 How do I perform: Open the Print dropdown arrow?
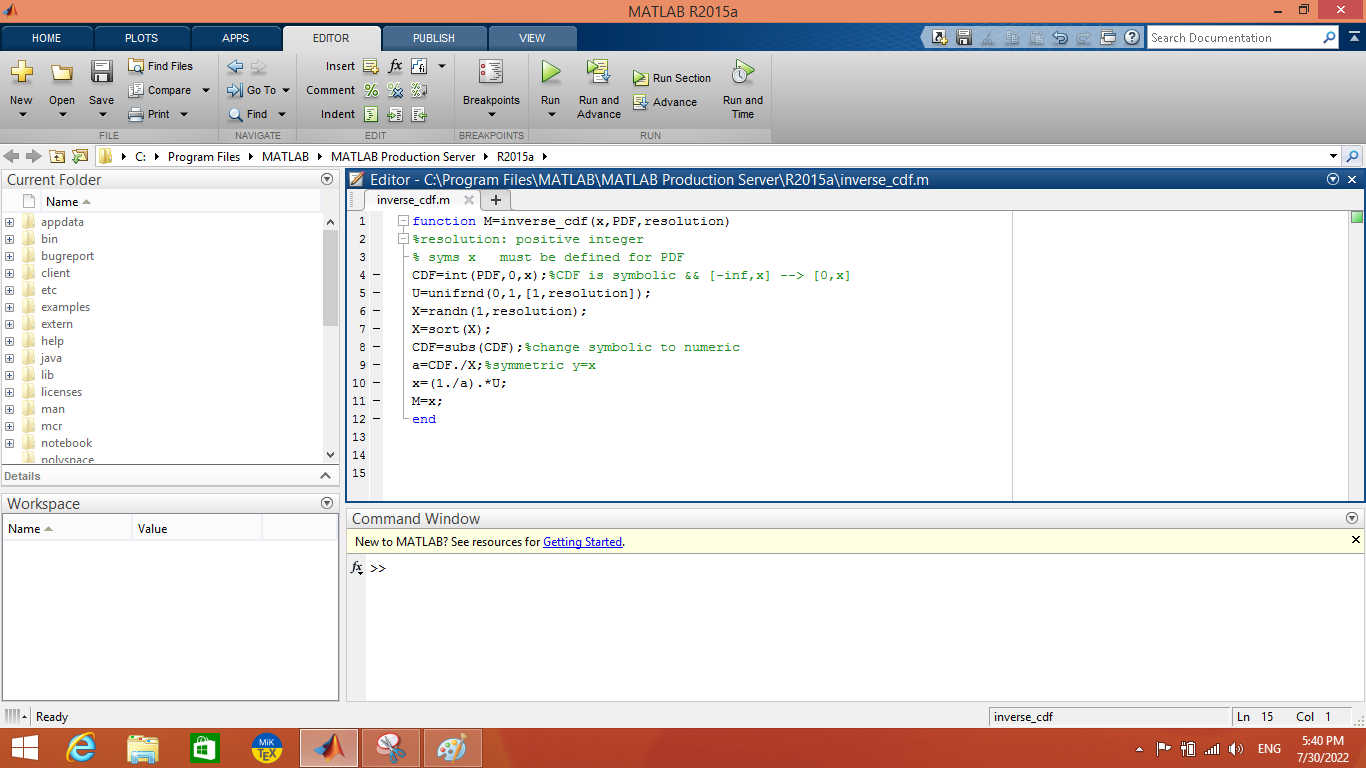point(184,114)
